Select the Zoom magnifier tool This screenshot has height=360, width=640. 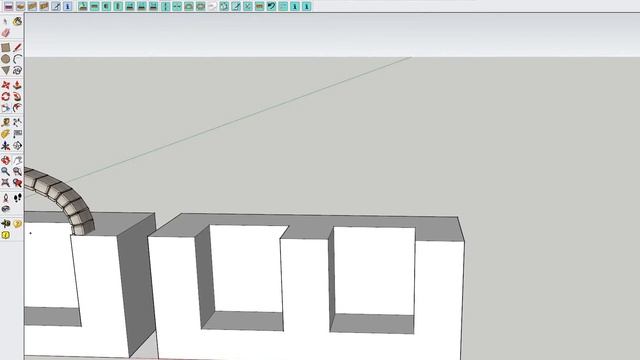click(x=5, y=171)
